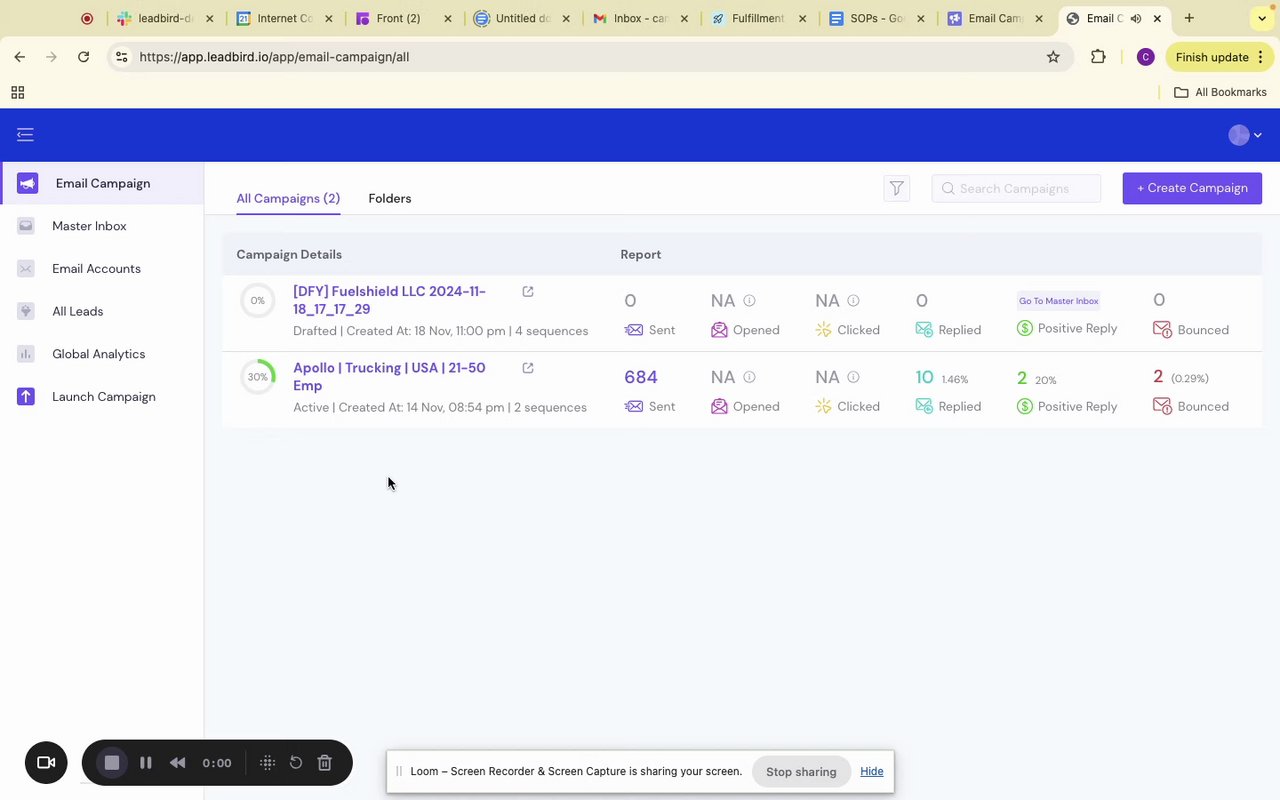Click Clicked info icon in Fuelshield row
Image resolution: width=1280 pixels, height=800 pixels.
853,300
